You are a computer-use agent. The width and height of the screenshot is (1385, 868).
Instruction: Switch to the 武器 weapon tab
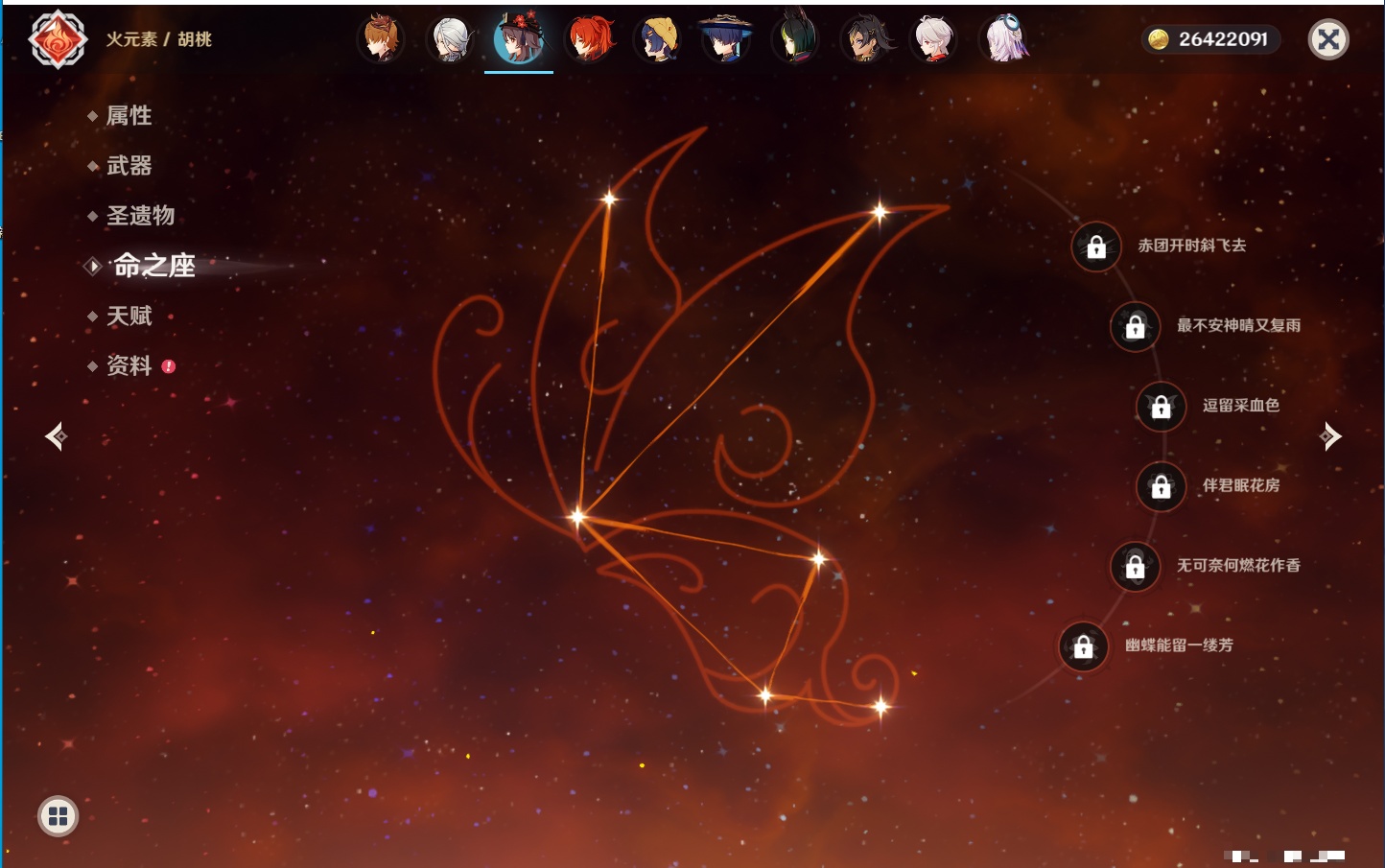click(x=129, y=166)
